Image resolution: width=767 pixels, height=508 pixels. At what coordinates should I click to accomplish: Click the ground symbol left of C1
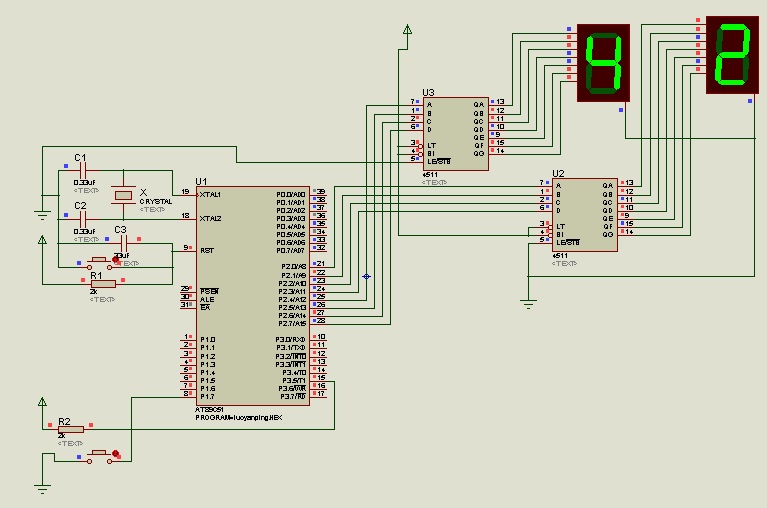[x=42, y=212]
